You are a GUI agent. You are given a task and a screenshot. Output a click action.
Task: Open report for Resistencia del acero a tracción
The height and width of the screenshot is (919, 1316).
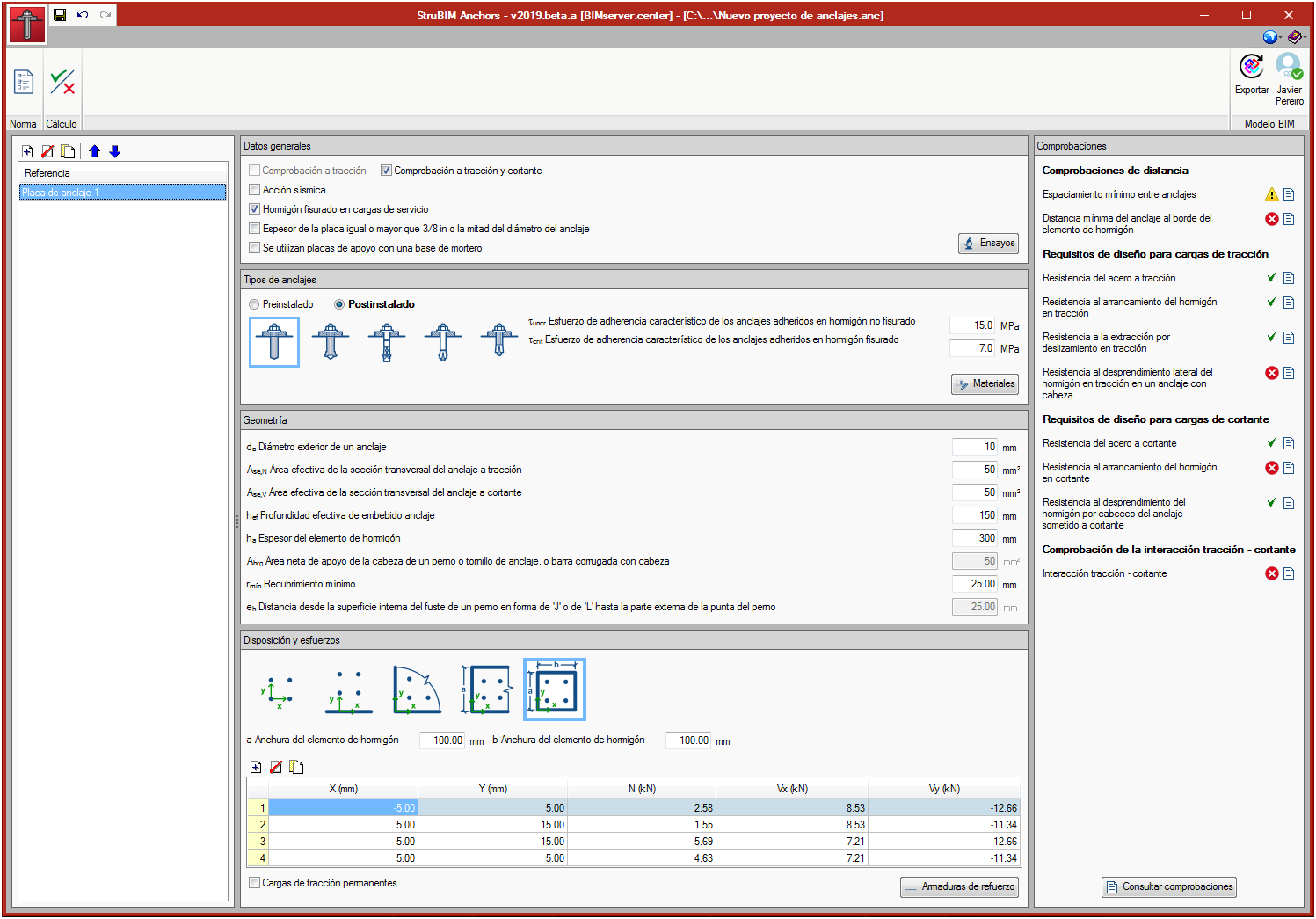tap(1289, 278)
